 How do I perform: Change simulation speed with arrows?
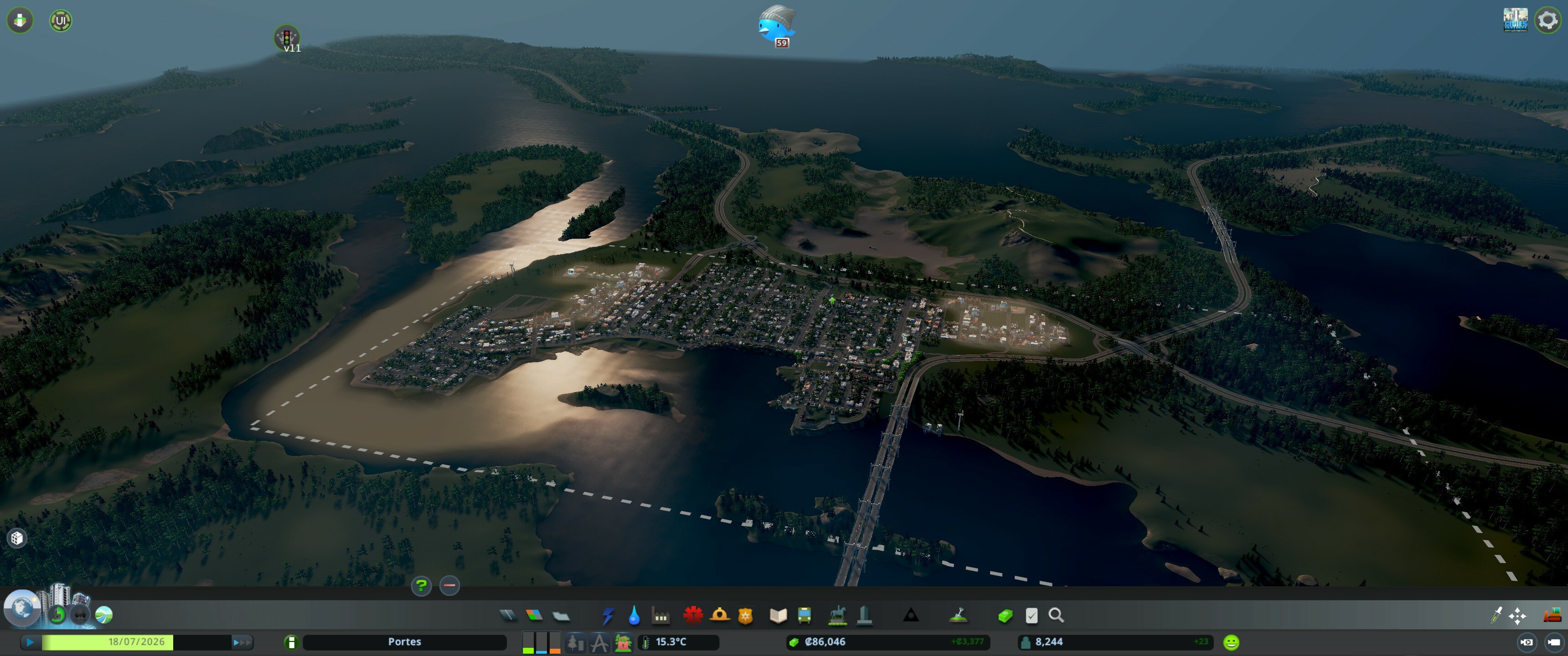pyautogui.click(x=242, y=641)
